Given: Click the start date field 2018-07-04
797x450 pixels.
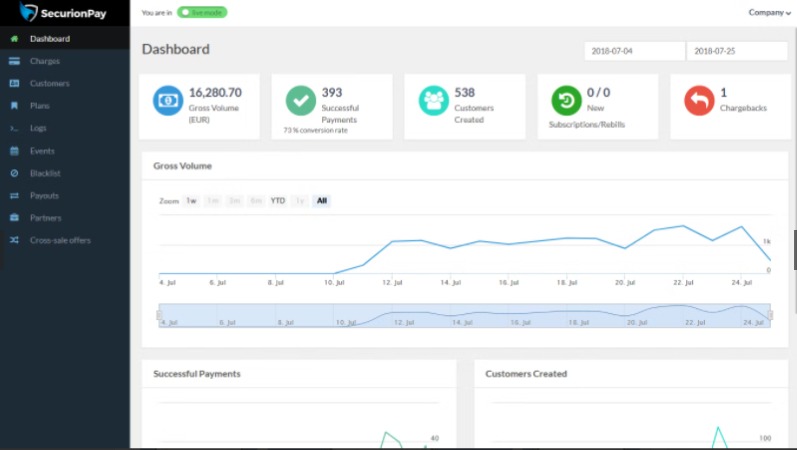Looking at the screenshot, I should (x=634, y=51).
